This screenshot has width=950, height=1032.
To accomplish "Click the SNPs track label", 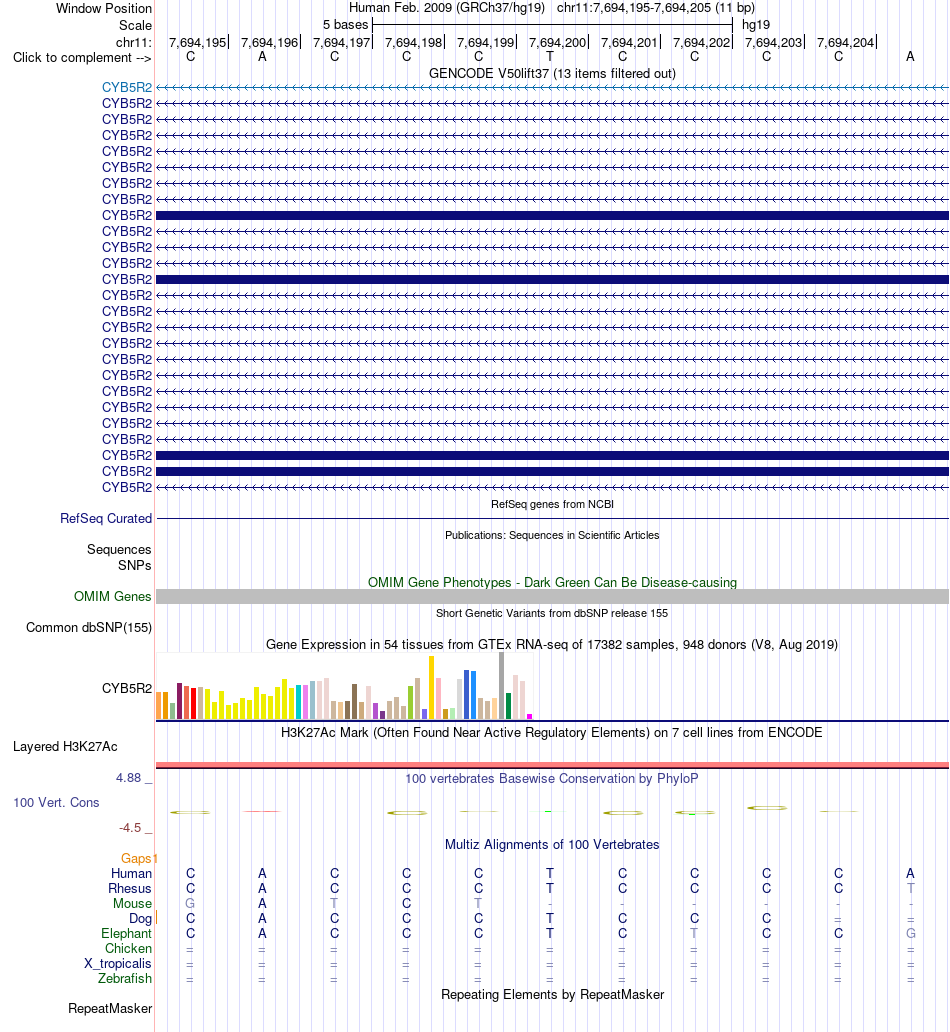I will click(135, 565).
